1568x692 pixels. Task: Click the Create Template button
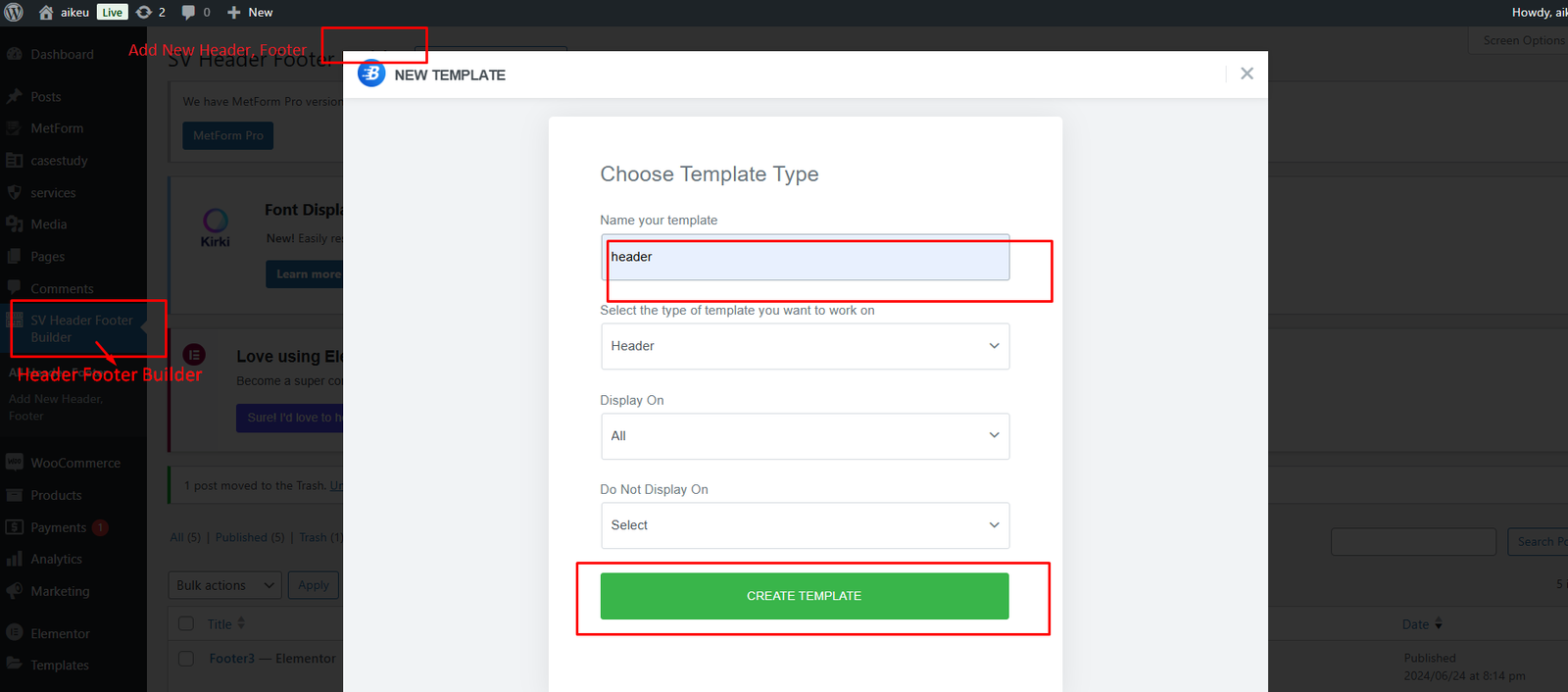804,596
